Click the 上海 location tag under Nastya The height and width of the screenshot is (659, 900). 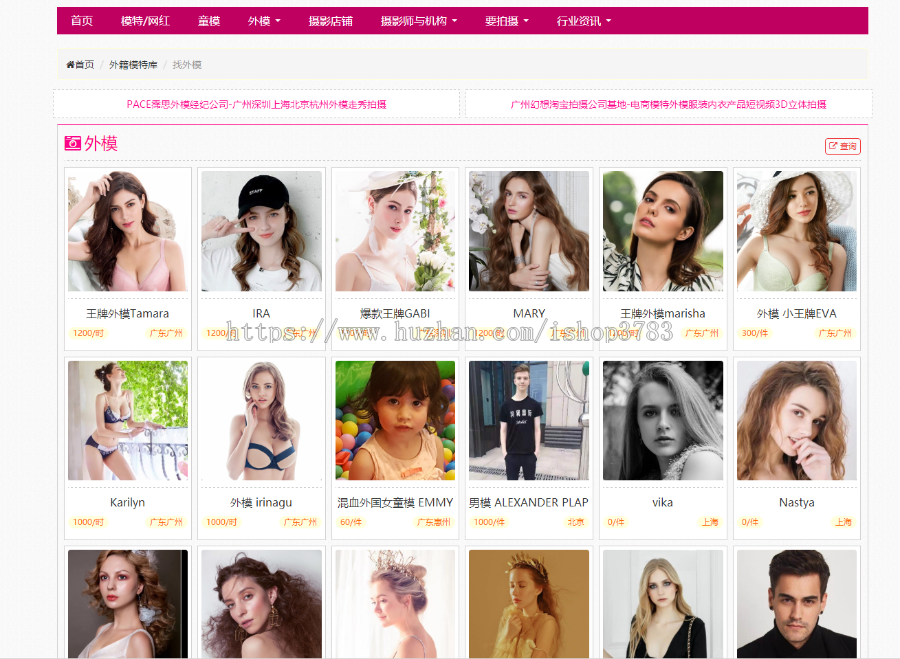(x=844, y=522)
